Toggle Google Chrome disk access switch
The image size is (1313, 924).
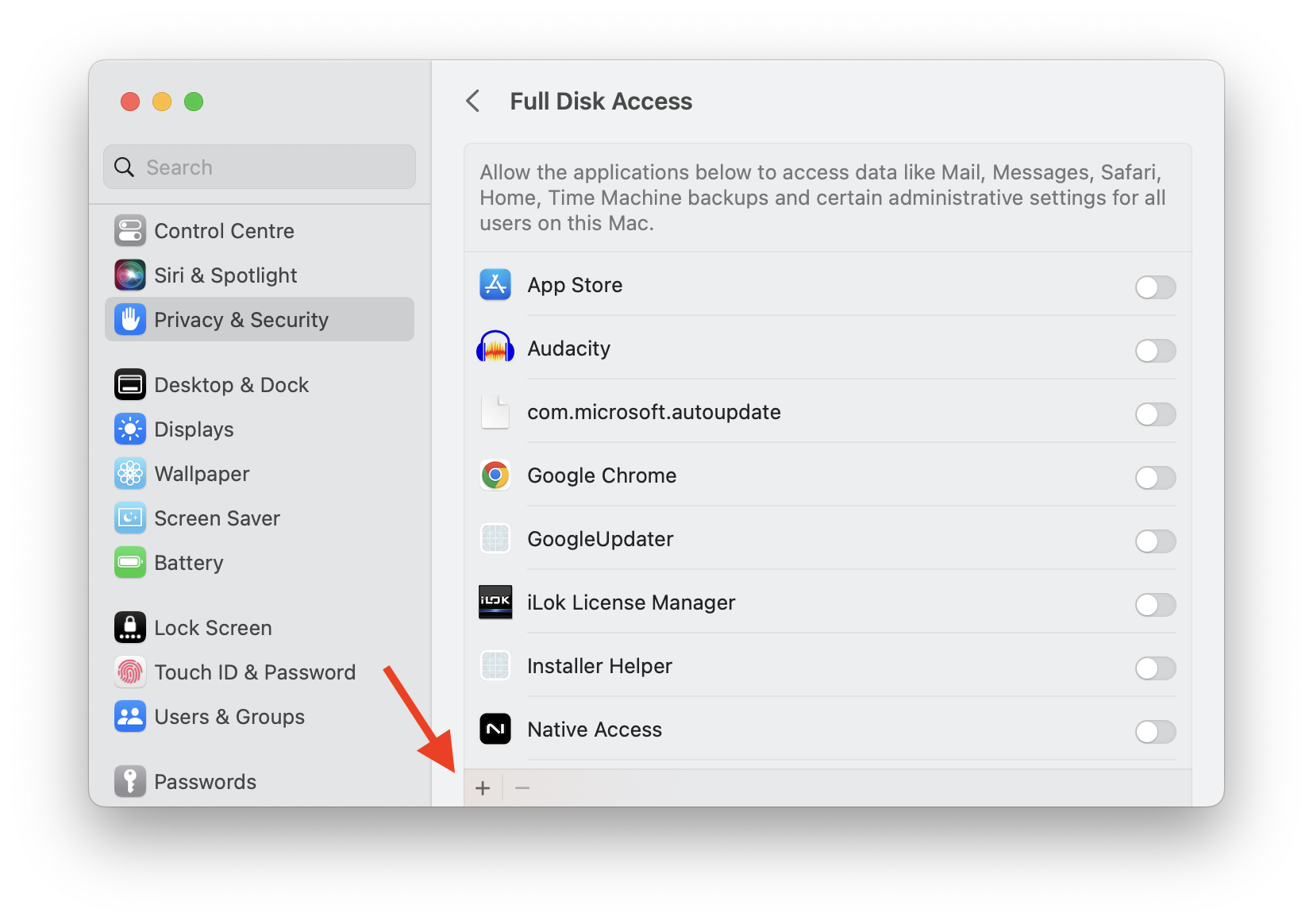click(1155, 478)
